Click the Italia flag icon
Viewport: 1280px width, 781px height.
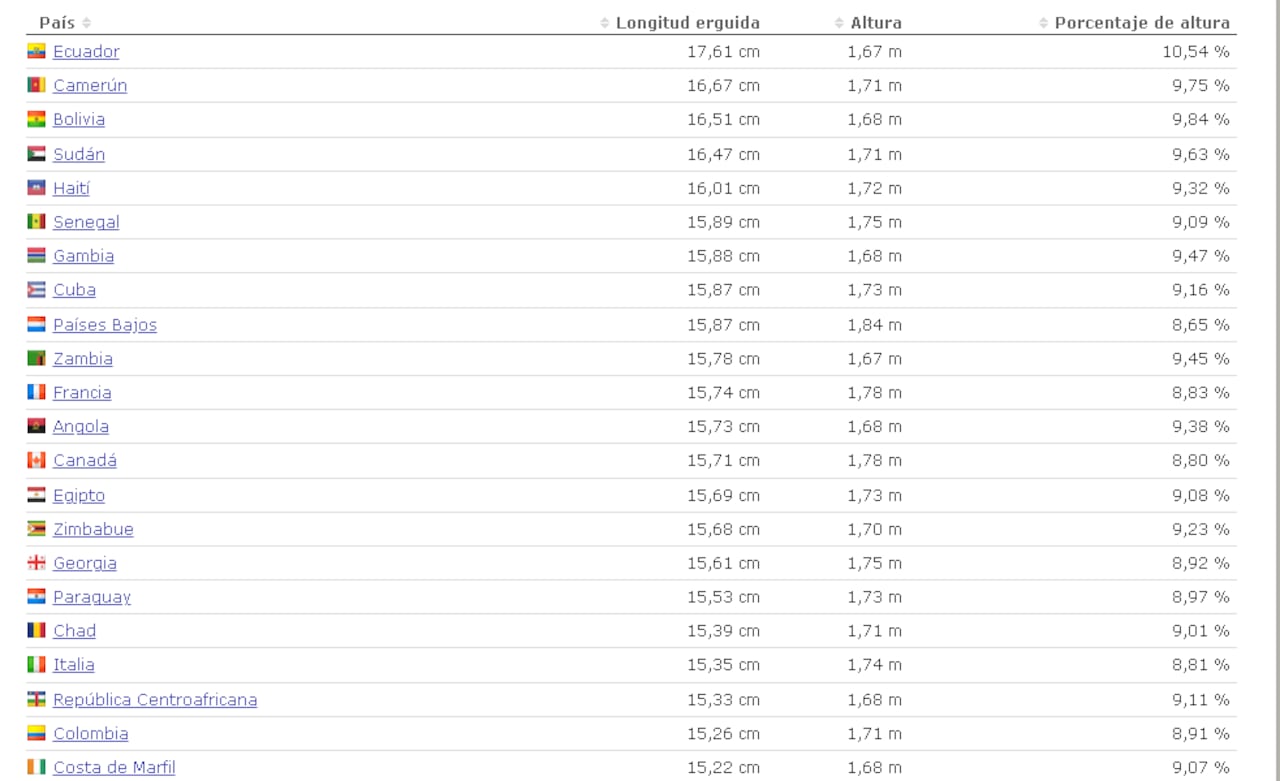[36, 664]
